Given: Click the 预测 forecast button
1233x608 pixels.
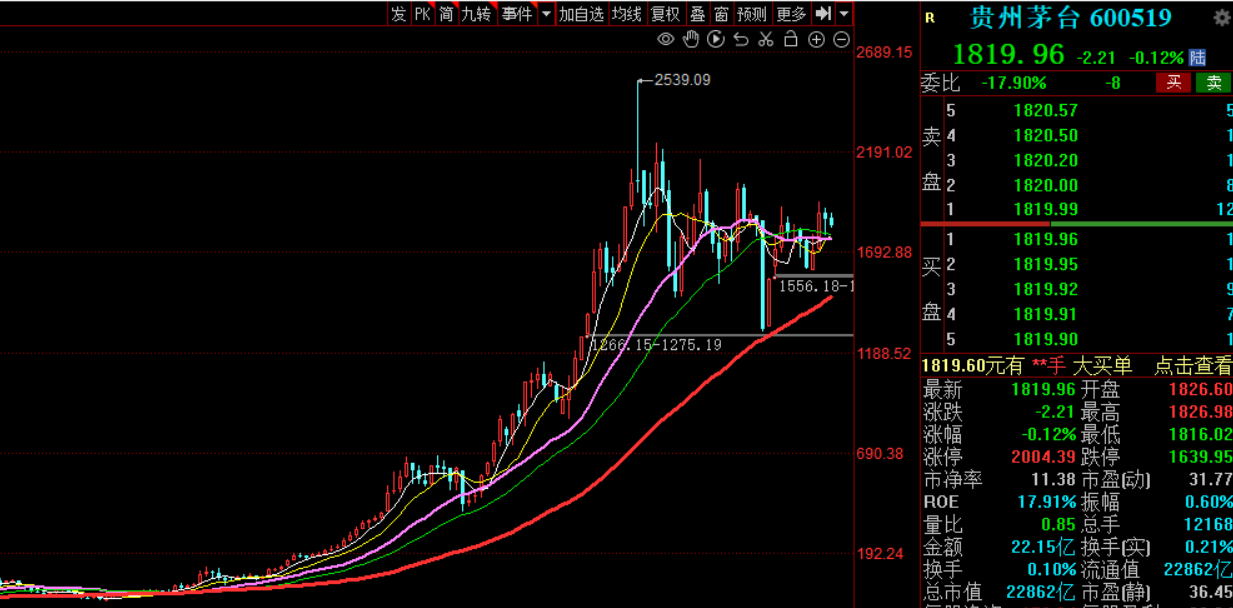Looking at the screenshot, I should coord(752,13).
